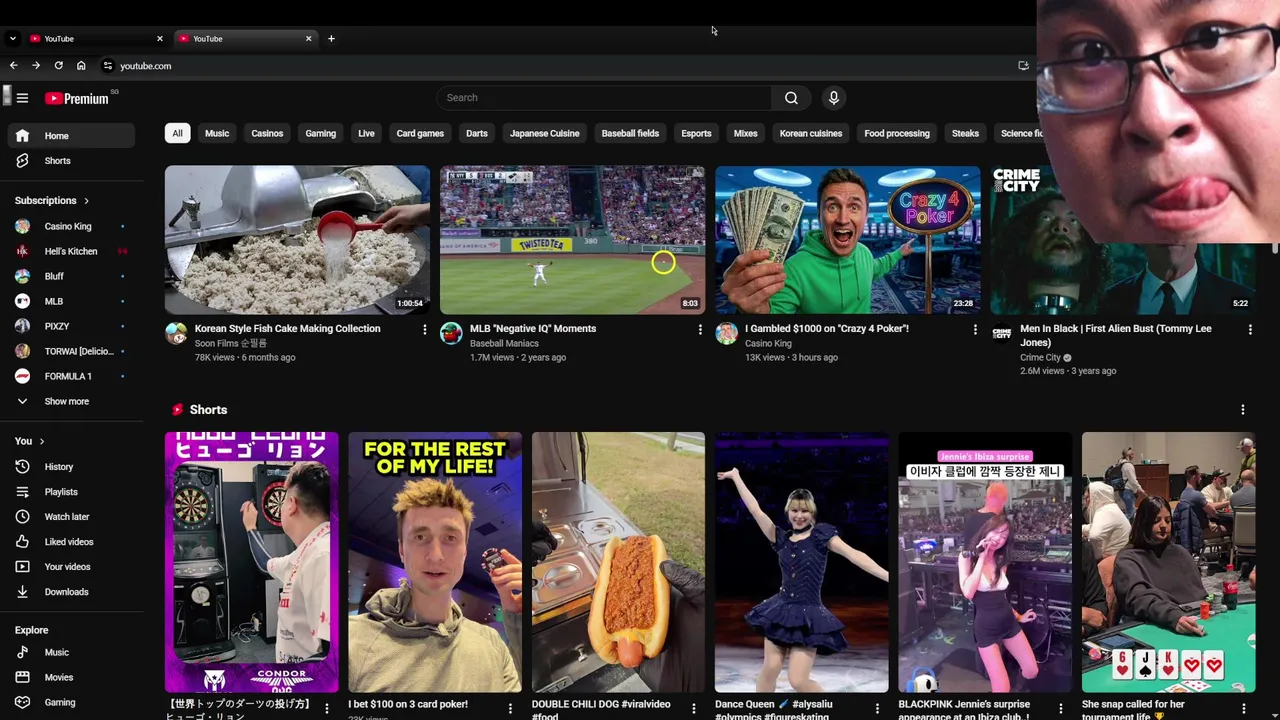Open Shorts in the sidebar

(70, 161)
